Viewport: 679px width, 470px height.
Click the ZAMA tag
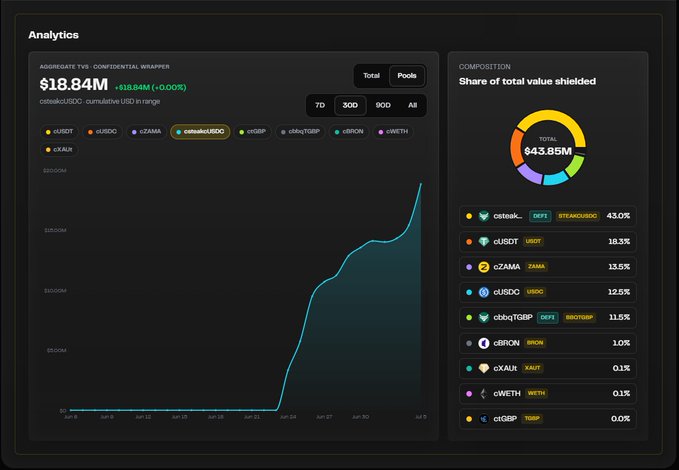[x=536, y=267]
